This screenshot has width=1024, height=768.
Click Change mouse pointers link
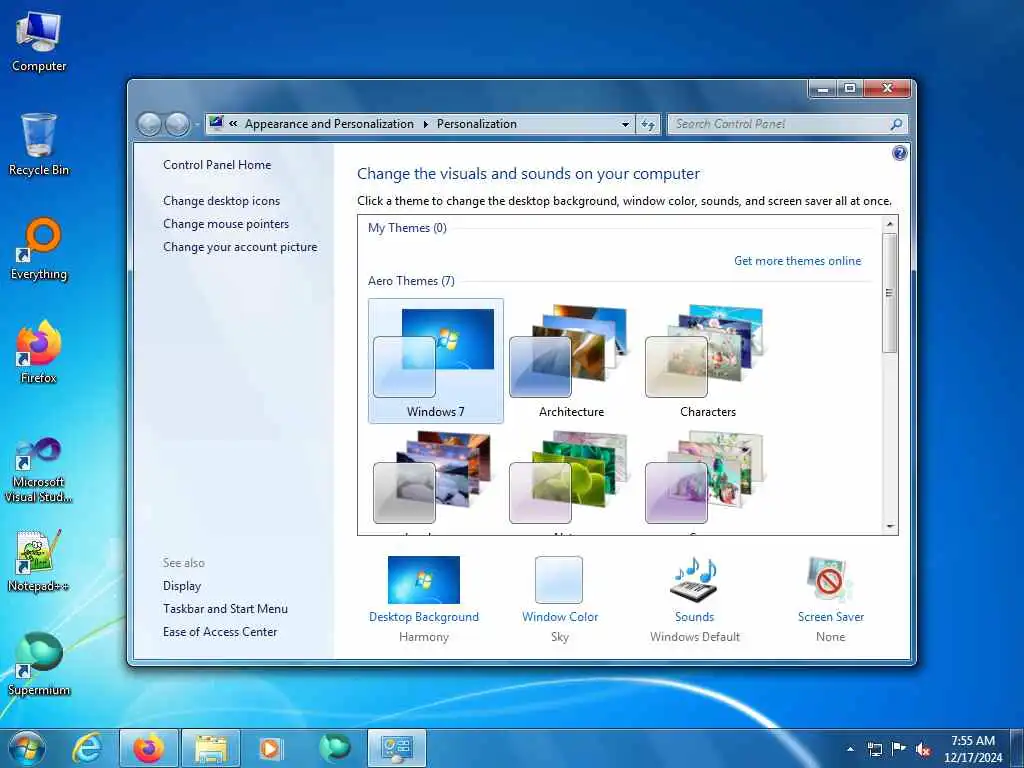226,224
